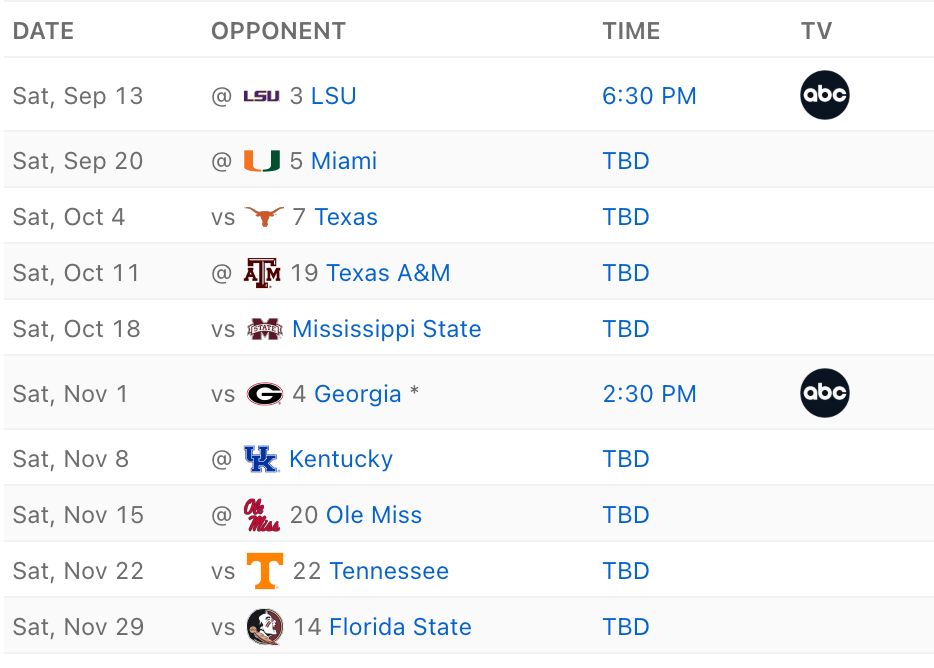The width and height of the screenshot is (934, 668).
Task: Follow the Georgia team link
Action: 357,394
